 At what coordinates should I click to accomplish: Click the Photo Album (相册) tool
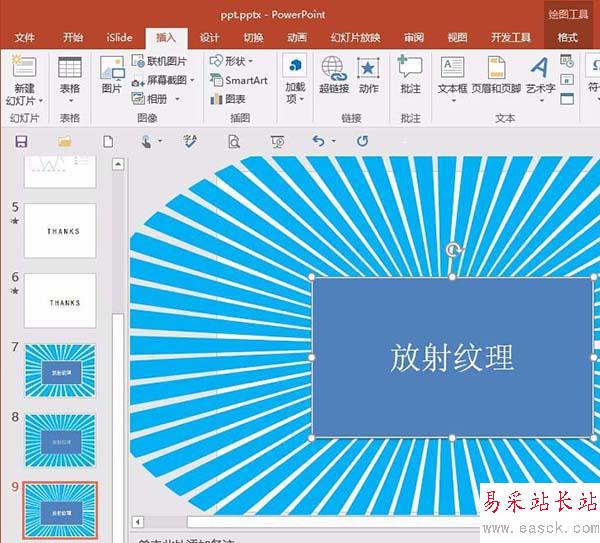149,99
